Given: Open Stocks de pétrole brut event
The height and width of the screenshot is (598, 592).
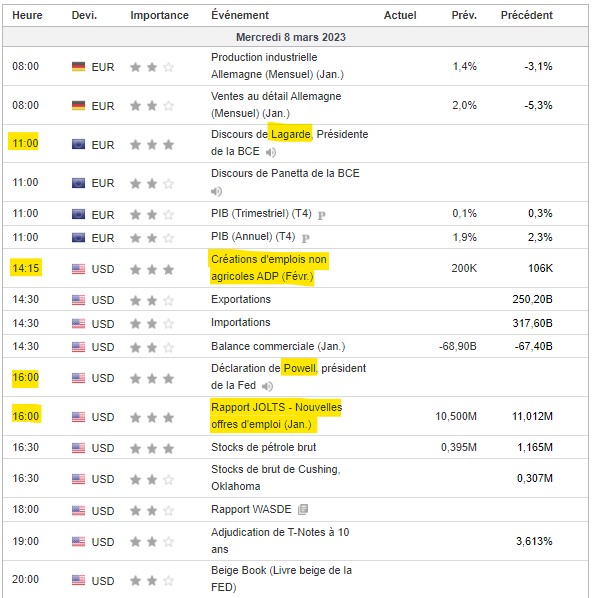Looking at the screenshot, I should coord(264,447).
